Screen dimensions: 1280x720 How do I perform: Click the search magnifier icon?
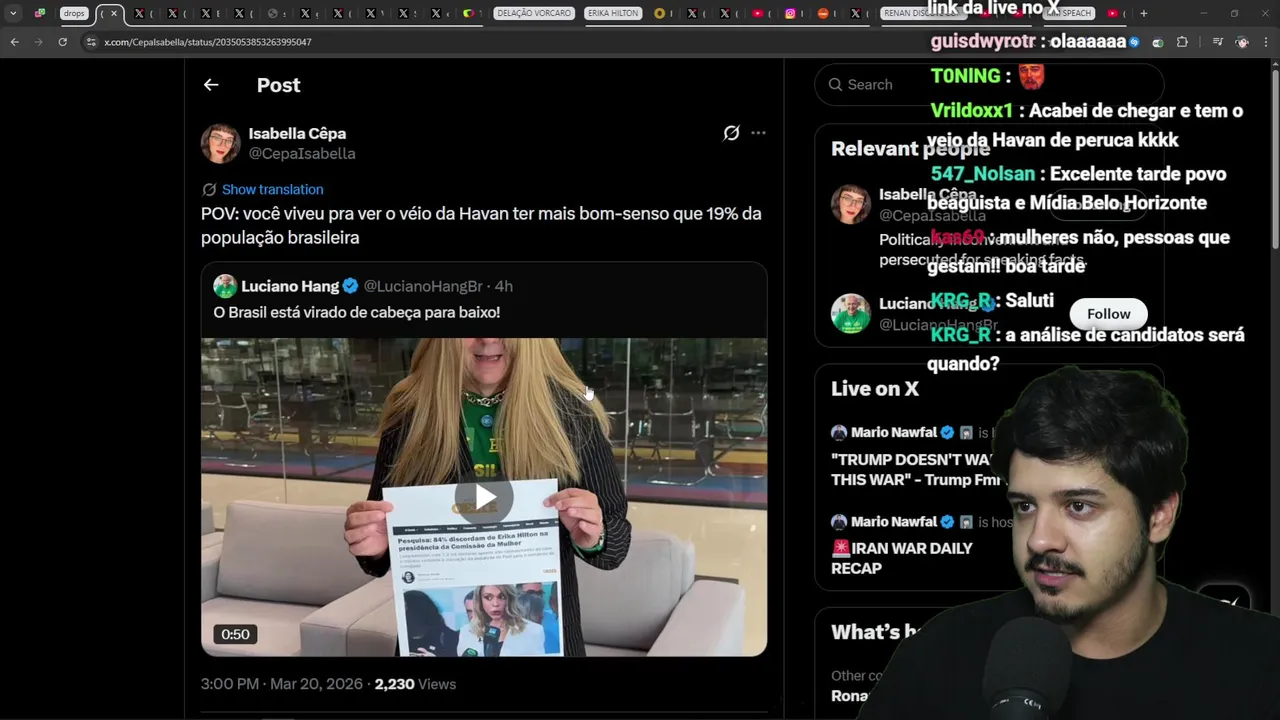(835, 85)
